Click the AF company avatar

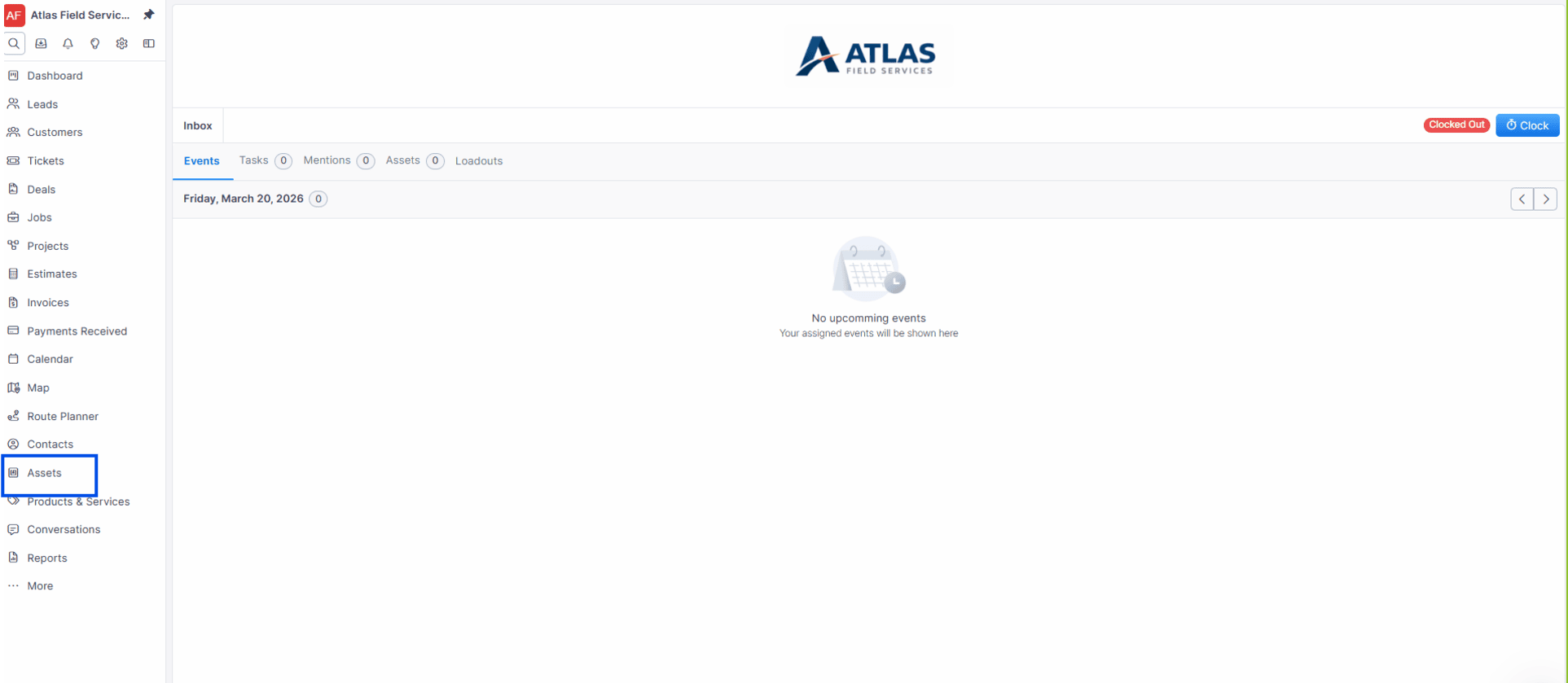coord(14,15)
